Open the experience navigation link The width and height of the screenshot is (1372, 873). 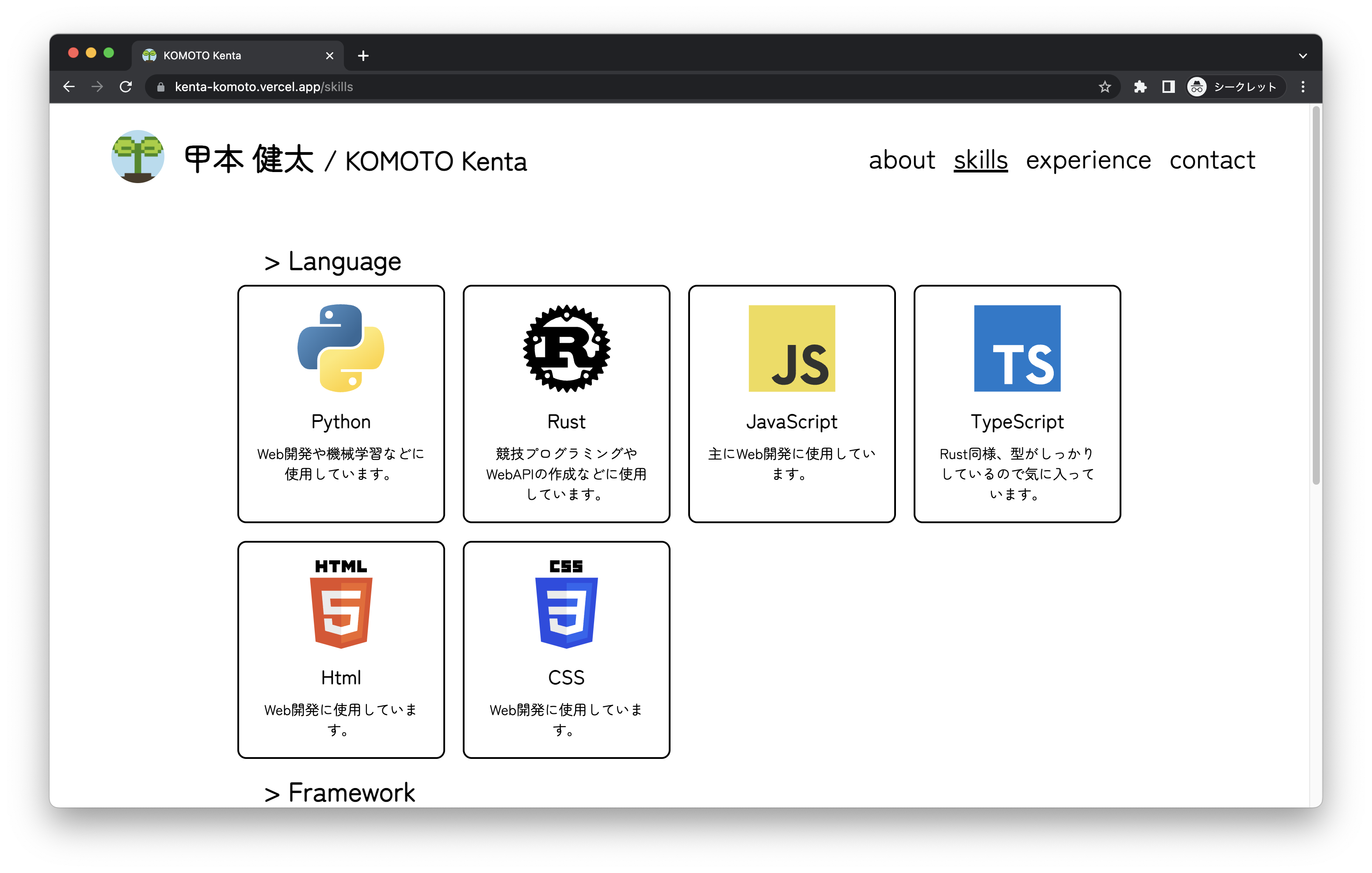[1088, 160]
